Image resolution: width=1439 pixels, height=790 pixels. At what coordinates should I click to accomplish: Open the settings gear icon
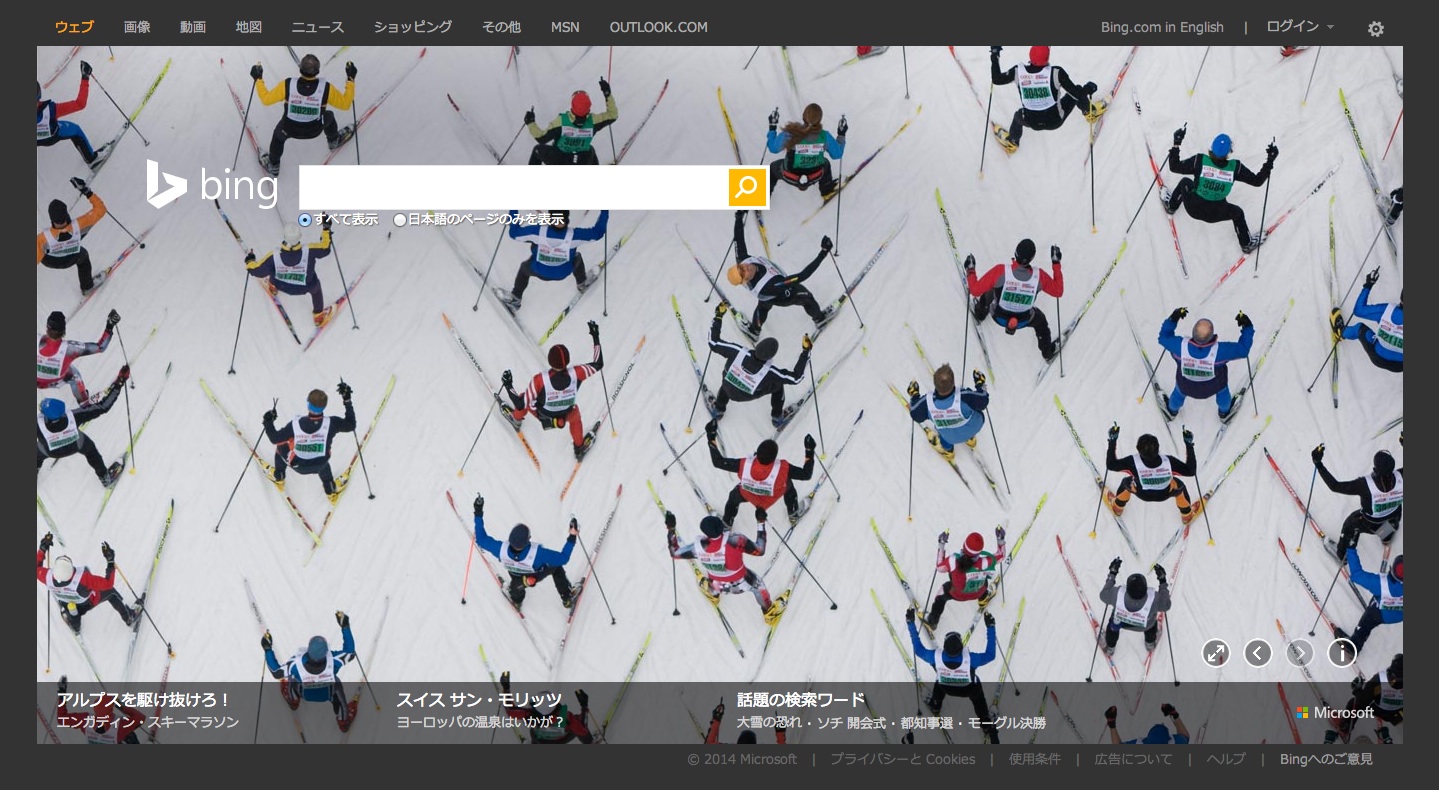(x=1376, y=29)
